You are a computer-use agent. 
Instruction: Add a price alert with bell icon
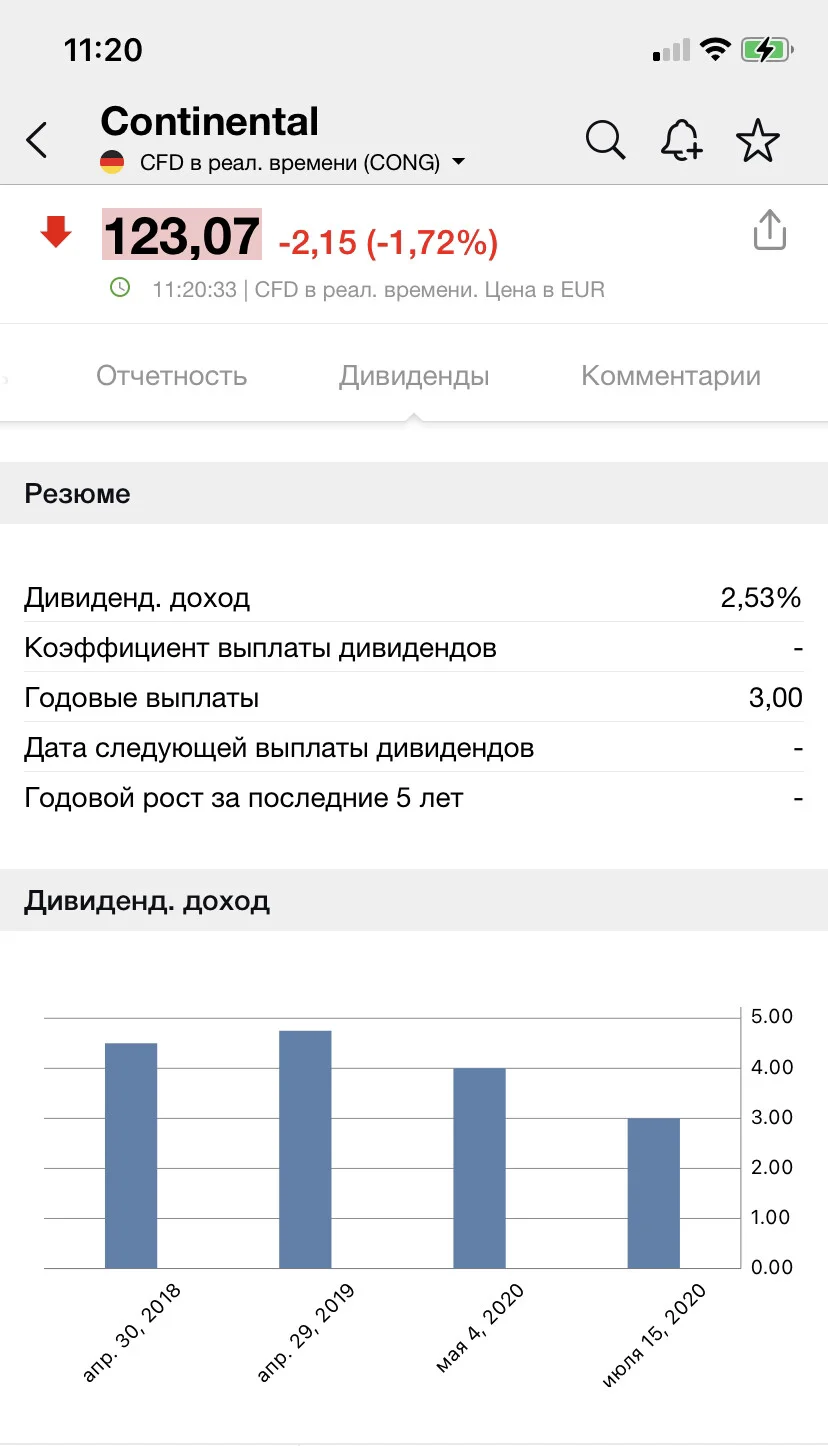[682, 140]
